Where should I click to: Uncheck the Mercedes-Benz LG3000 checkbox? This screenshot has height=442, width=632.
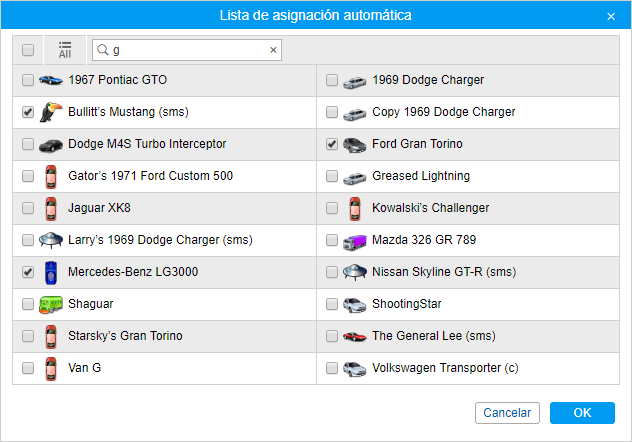28,272
